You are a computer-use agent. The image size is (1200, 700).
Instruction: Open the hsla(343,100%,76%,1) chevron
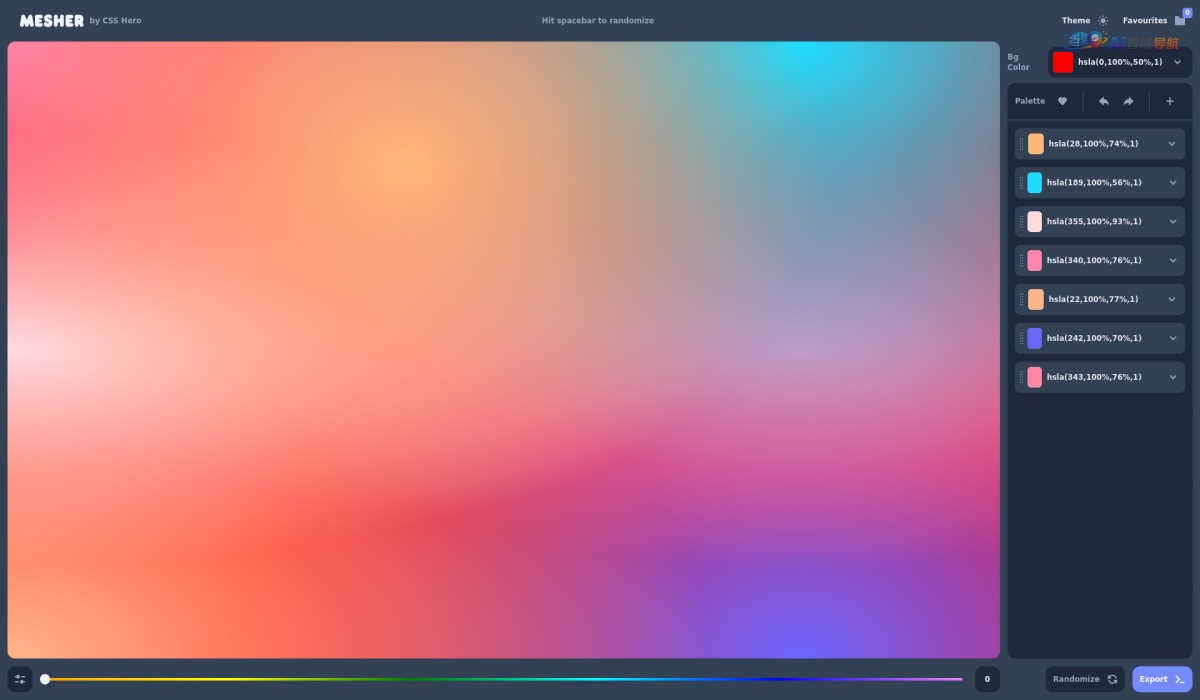click(x=1172, y=377)
